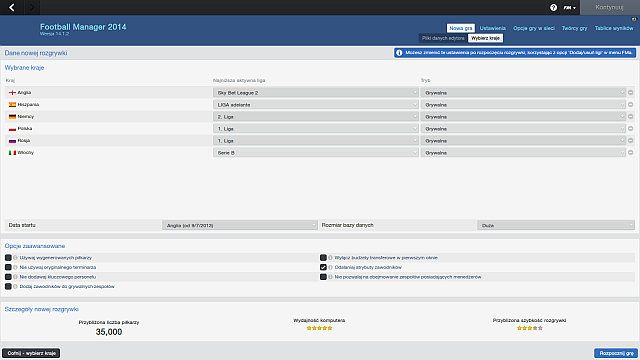Enable Dodaj zawodników do grywalnych zespołów checkbox
Image resolution: width=640 pixels, height=360 pixels.
click(8, 287)
